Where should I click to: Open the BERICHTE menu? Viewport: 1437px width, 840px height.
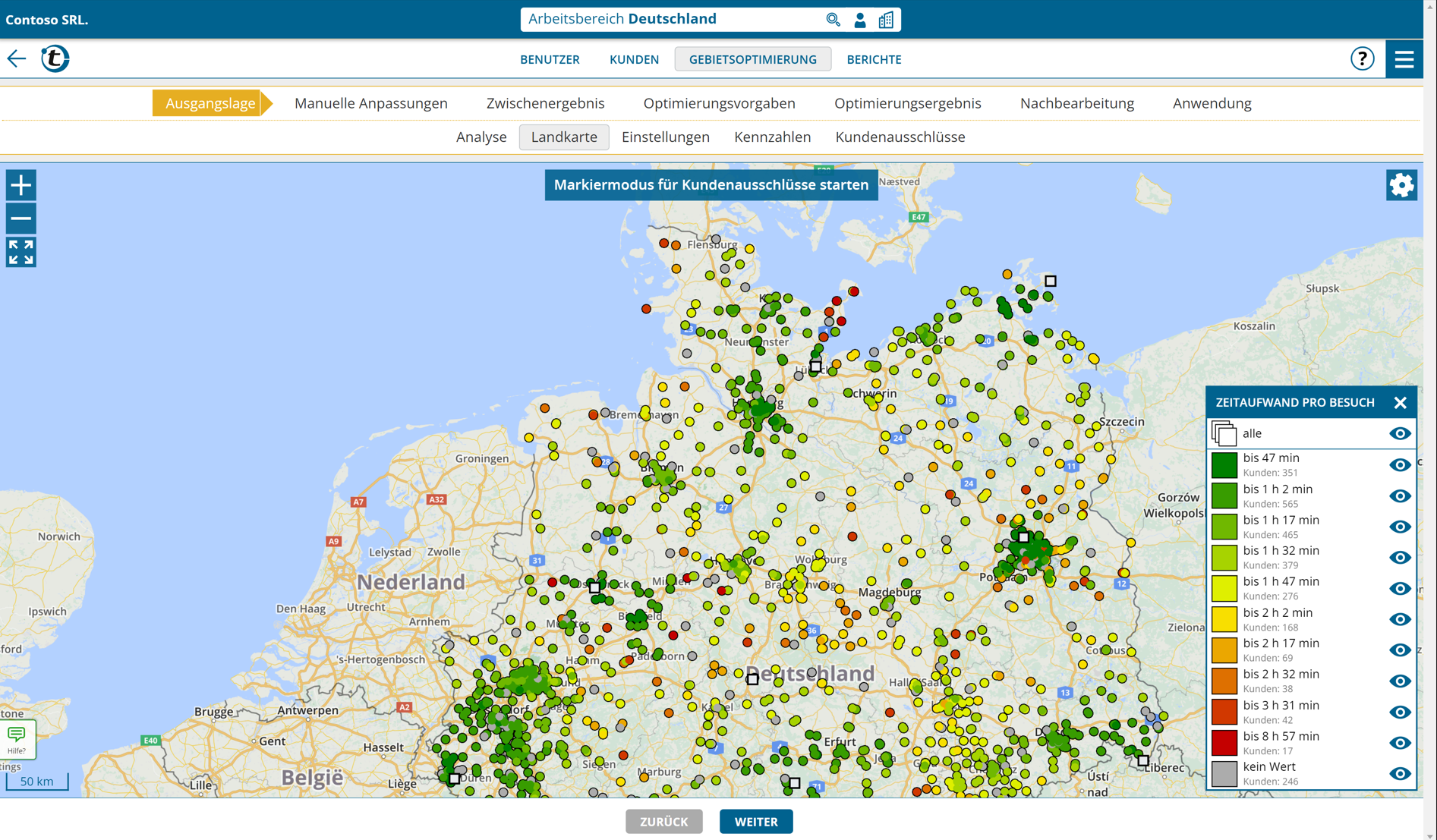(x=874, y=59)
